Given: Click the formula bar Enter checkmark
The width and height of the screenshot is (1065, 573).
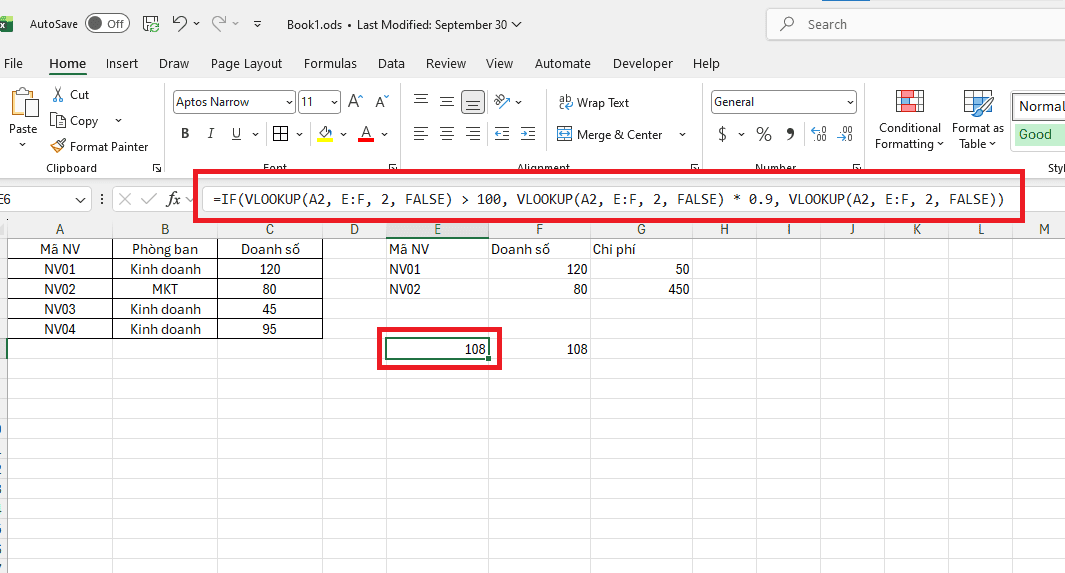Looking at the screenshot, I should tap(148, 199).
